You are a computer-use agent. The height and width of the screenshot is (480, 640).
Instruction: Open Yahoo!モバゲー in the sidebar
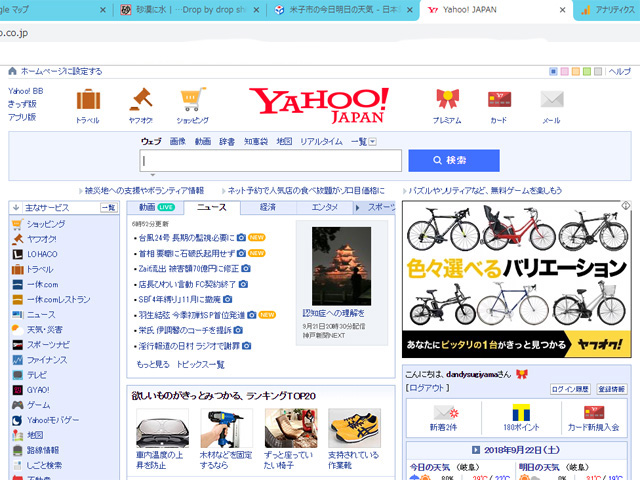pyautogui.click(x=53, y=420)
